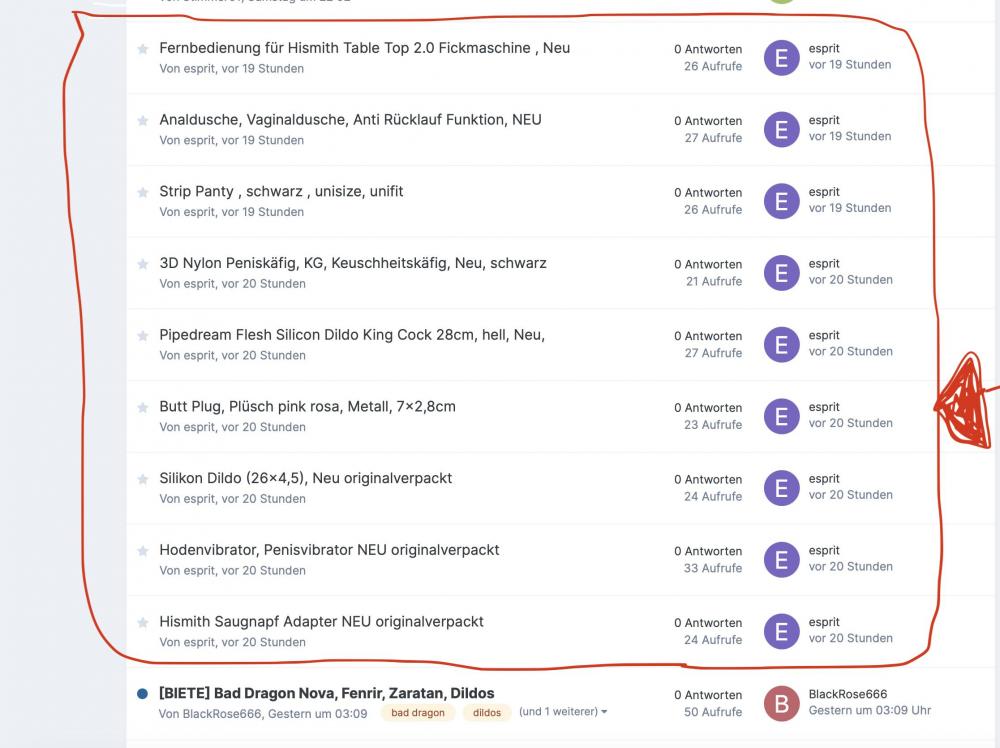Open the "[BIETE] Bad Dragon Nova" topic
Image resolution: width=1000 pixels, height=748 pixels.
click(326, 693)
